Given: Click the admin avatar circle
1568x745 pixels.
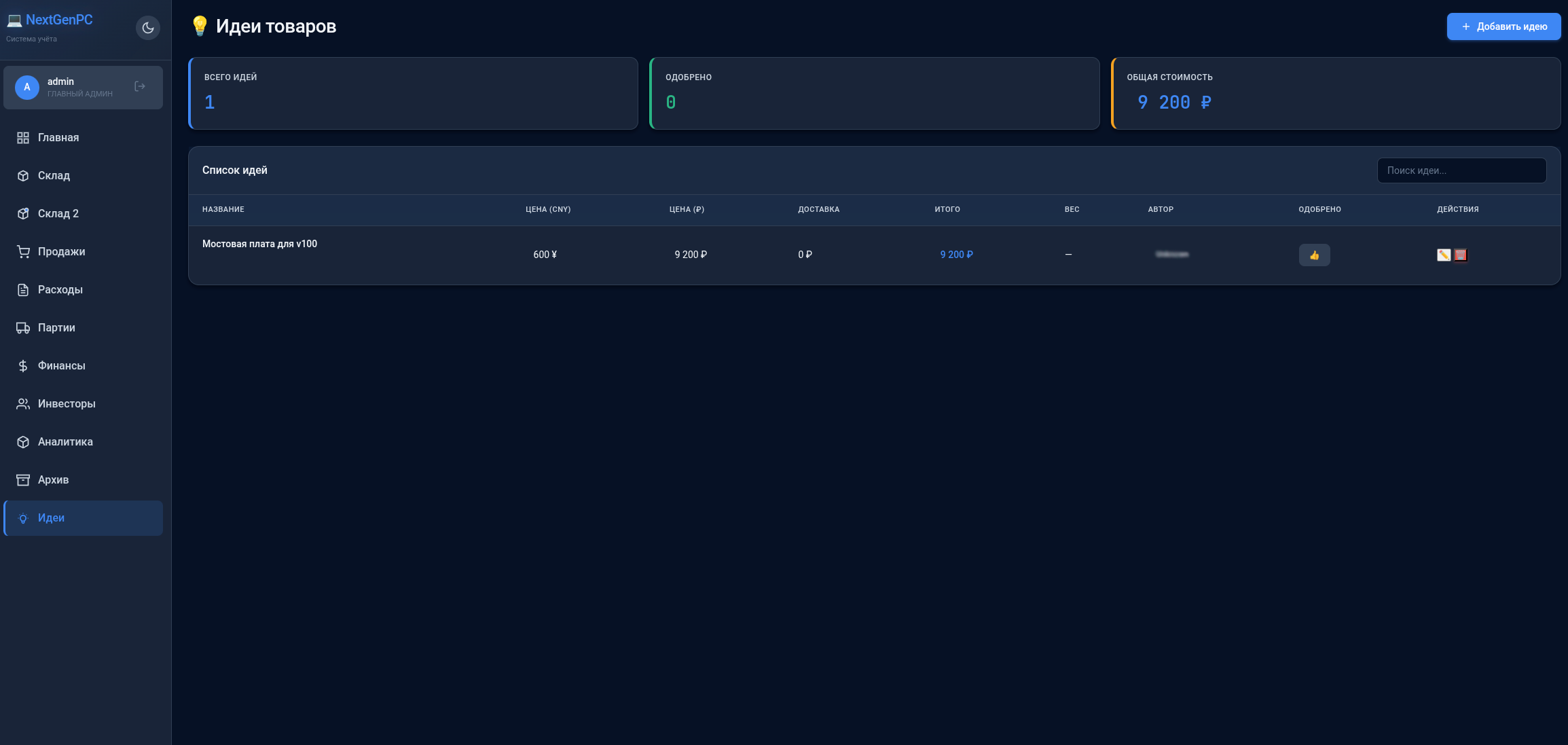Looking at the screenshot, I should pyautogui.click(x=27, y=88).
